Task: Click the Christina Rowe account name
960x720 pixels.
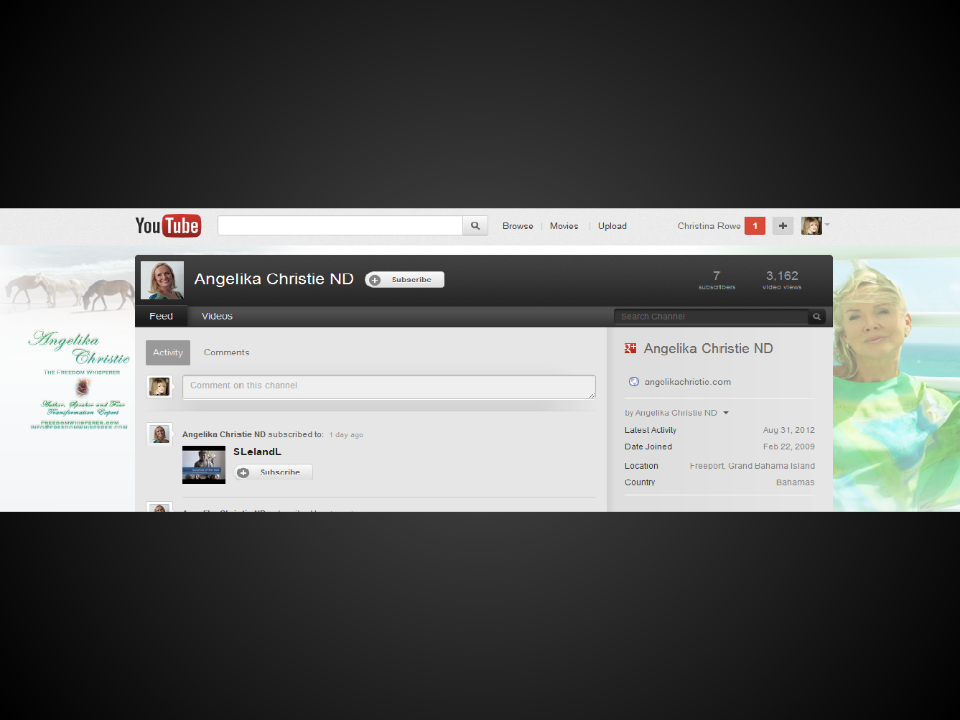Action: coord(709,226)
